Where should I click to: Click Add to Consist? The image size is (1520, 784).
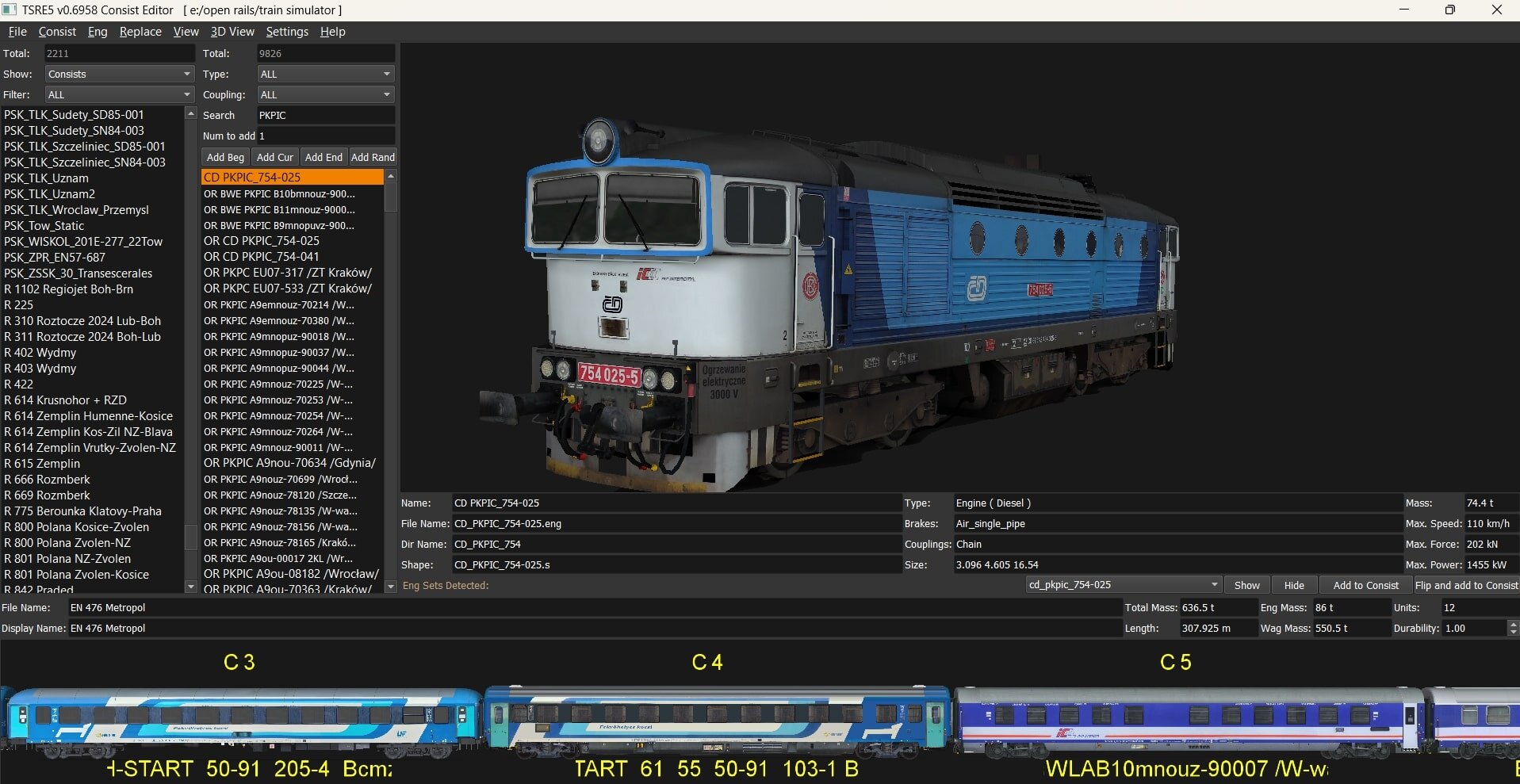(1365, 584)
